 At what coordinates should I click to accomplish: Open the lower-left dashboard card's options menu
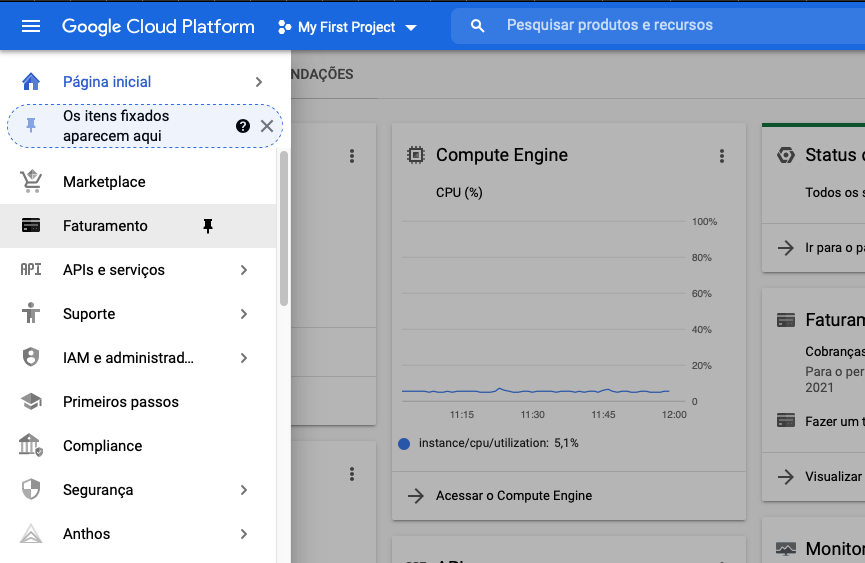click(351, 474)
